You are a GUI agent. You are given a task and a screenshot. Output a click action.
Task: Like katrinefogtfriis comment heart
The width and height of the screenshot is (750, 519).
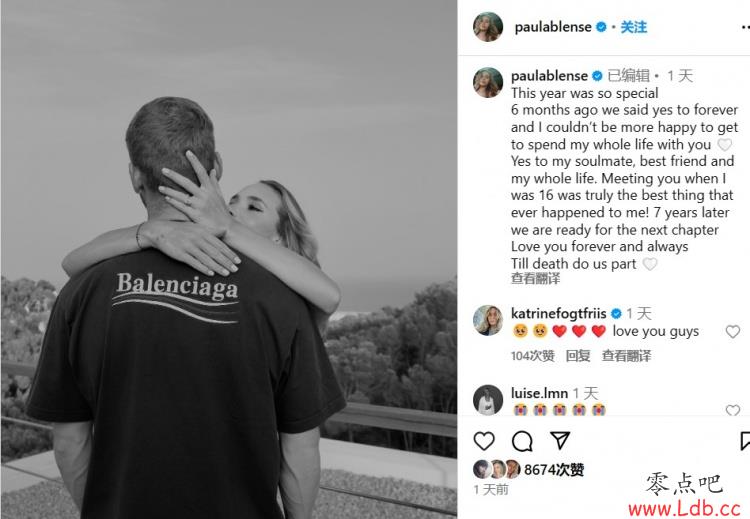coord(733,331)
